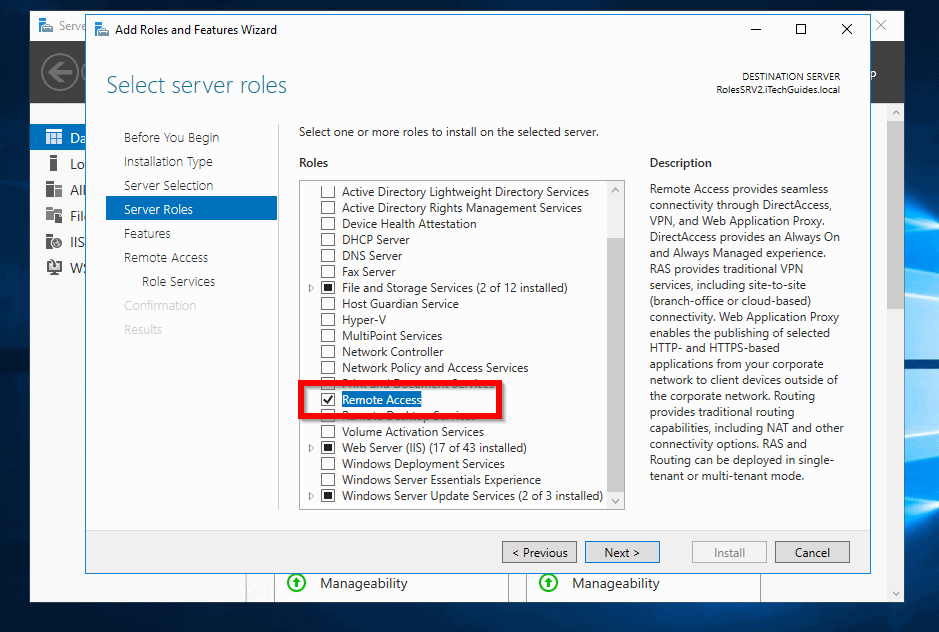Enable the Hyper-V role checkbox
Screen dimensions: 939x632
[327, 319]
